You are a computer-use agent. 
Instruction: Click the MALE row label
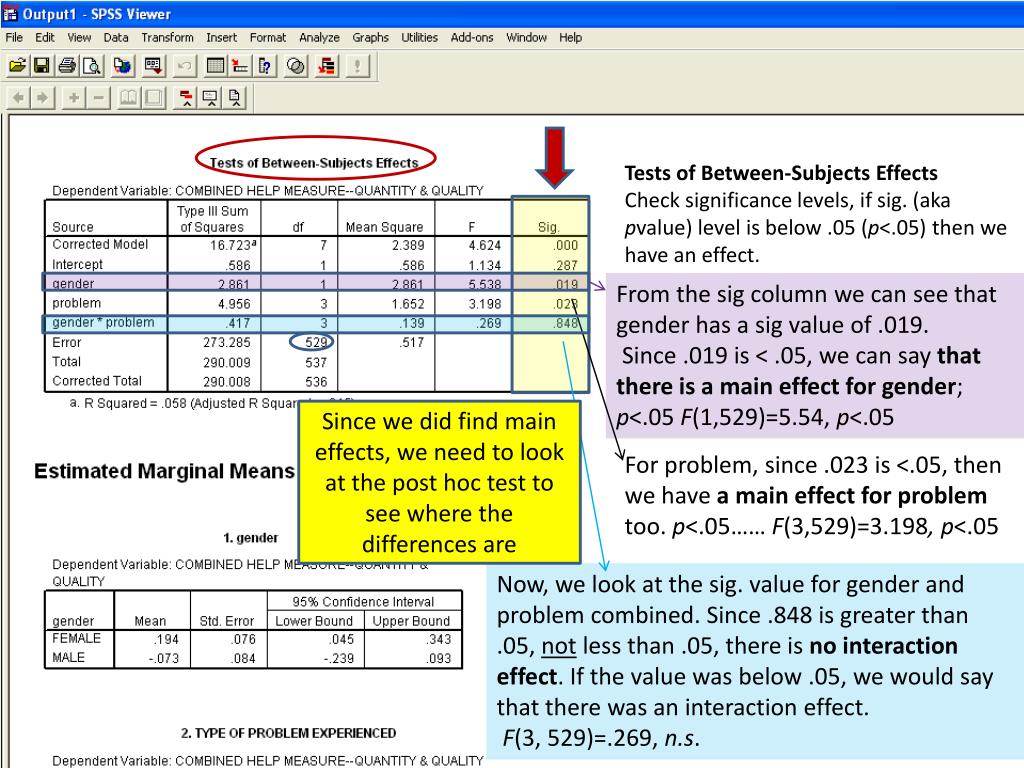click(69, 658)
